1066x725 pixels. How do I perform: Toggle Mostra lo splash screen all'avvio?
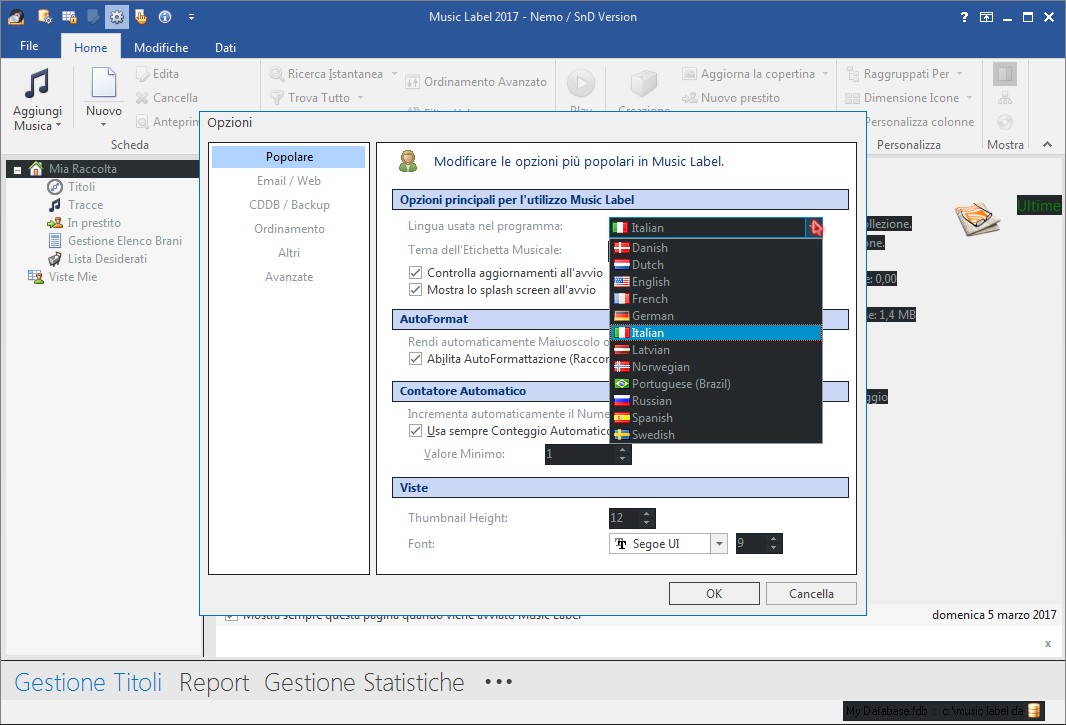click(x=415, y=290)
